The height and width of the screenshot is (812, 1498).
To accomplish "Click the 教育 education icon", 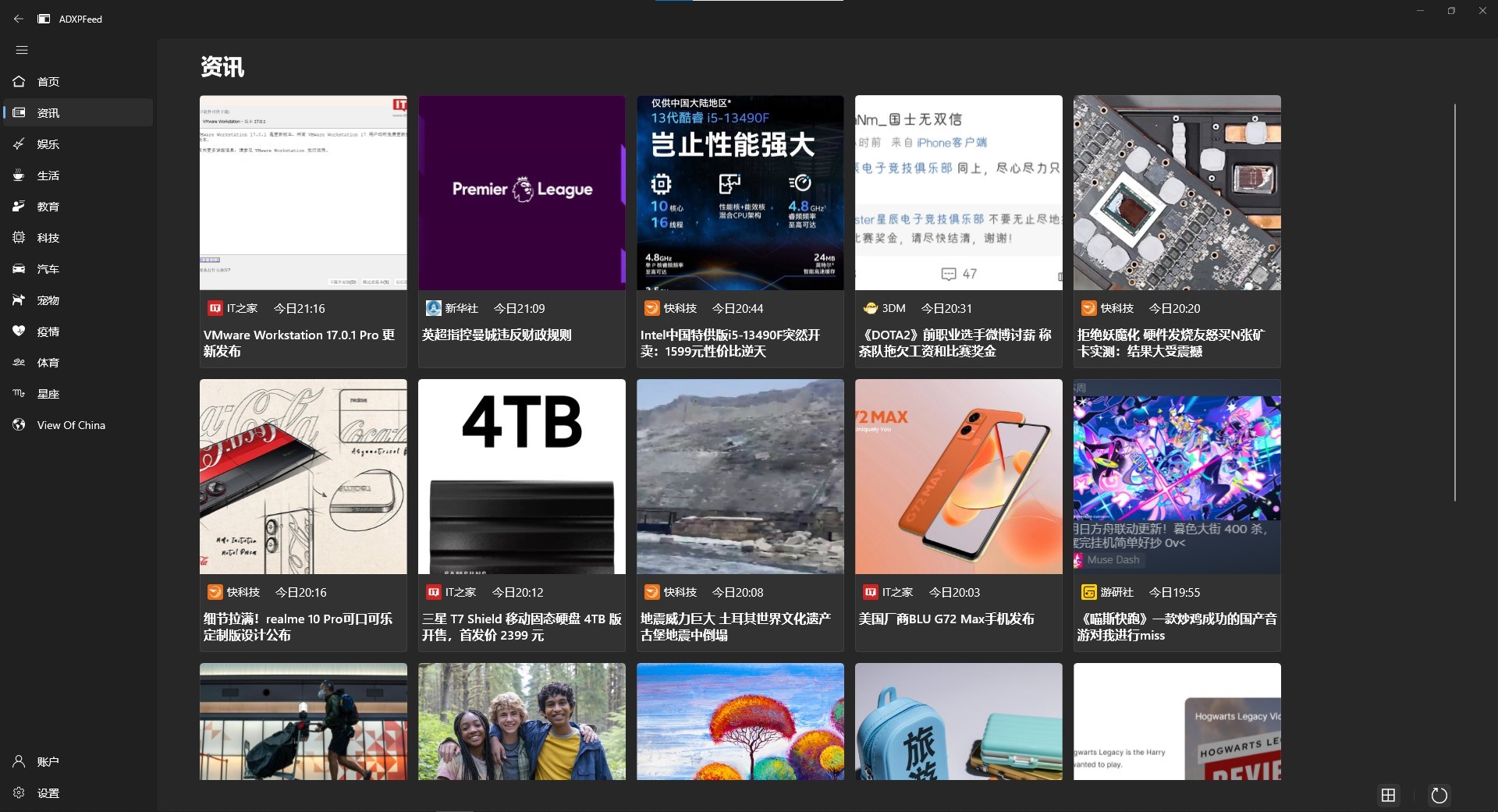I will (19, 206).
